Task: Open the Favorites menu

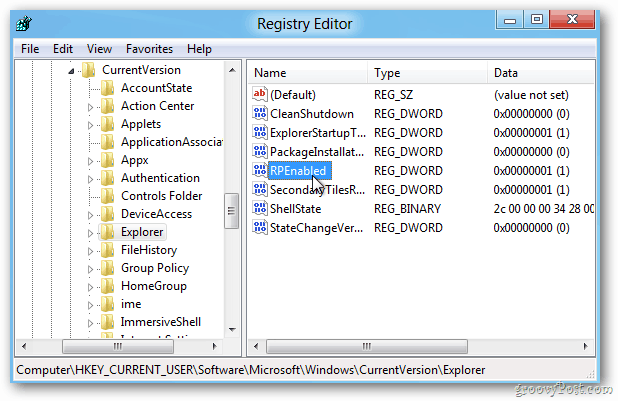Action: click(149, 49)
